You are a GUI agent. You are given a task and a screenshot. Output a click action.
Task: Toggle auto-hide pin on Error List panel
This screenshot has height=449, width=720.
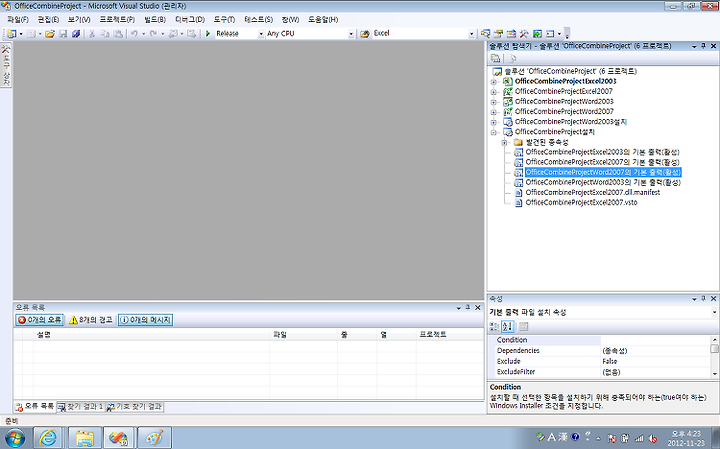[468, 307]
